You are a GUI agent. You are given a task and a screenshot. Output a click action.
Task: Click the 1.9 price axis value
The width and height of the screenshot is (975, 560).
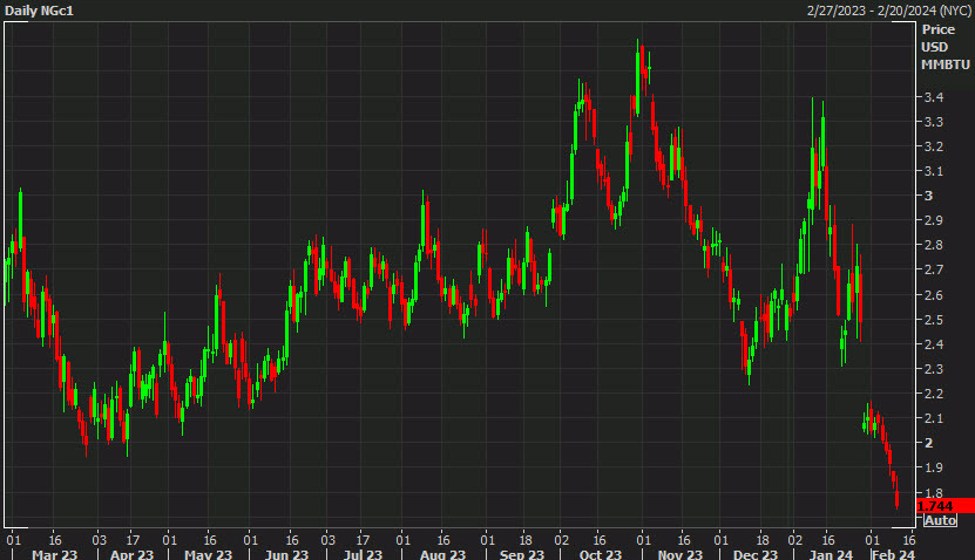935,467
